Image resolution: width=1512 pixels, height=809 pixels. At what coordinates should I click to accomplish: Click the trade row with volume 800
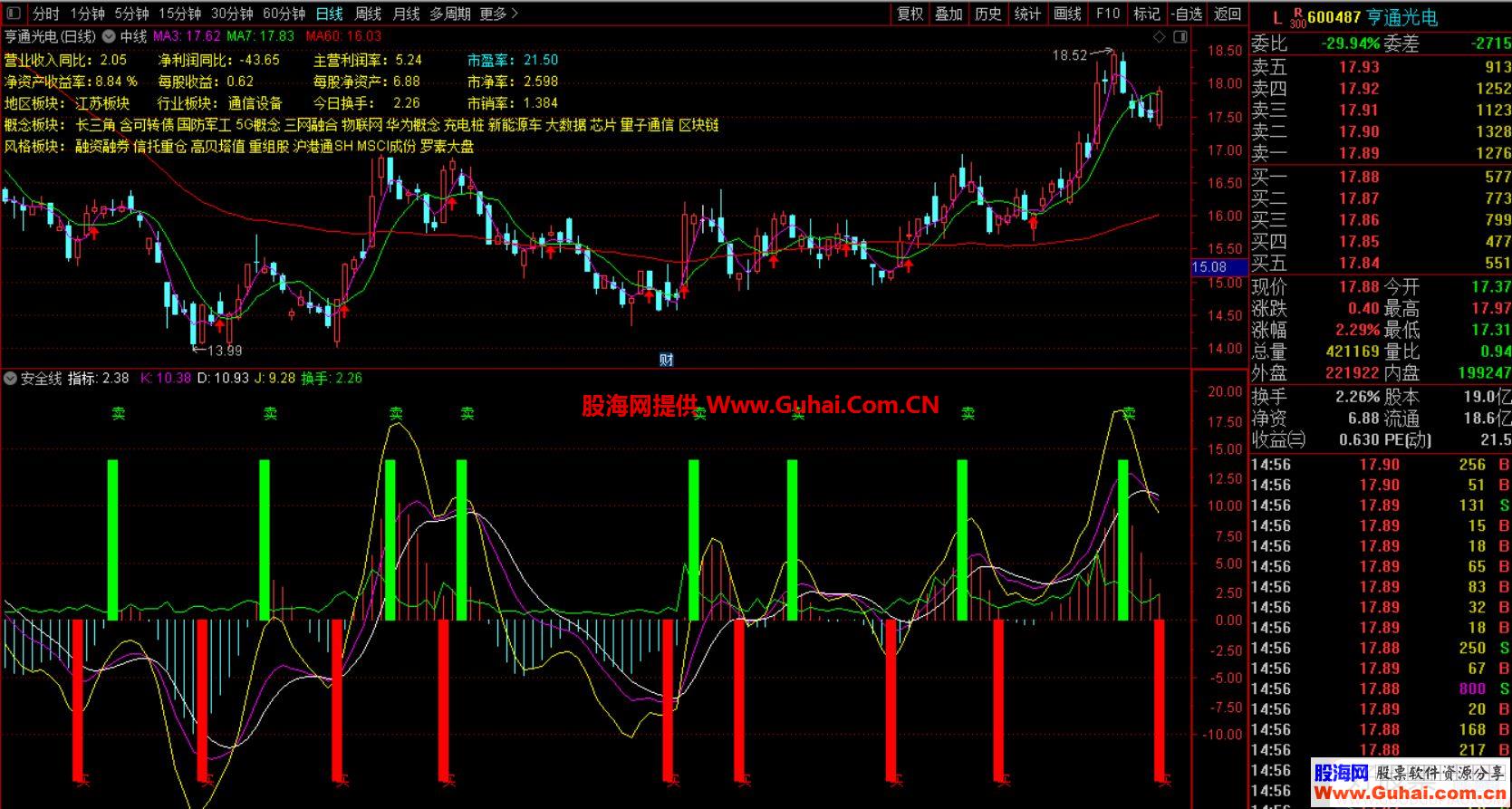point(1381,689)
